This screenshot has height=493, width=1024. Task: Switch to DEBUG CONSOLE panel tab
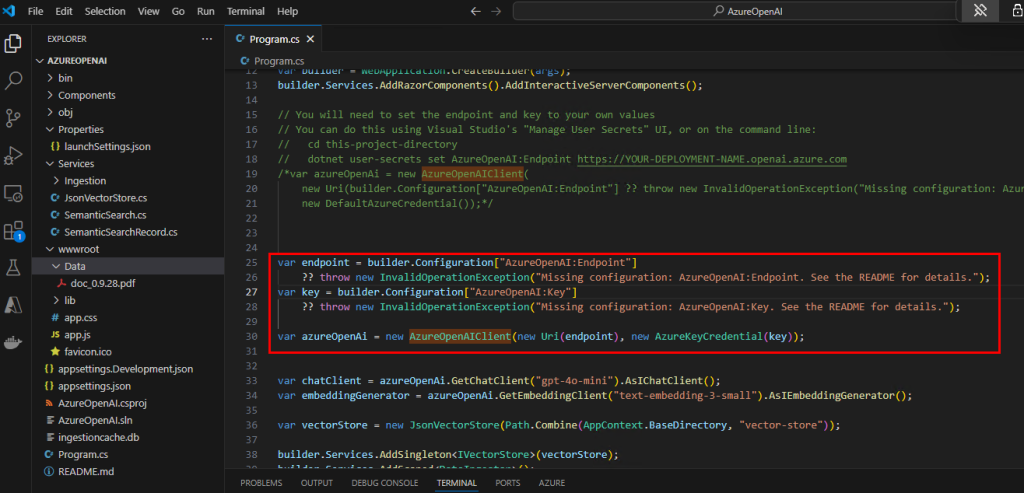[385, 483]
